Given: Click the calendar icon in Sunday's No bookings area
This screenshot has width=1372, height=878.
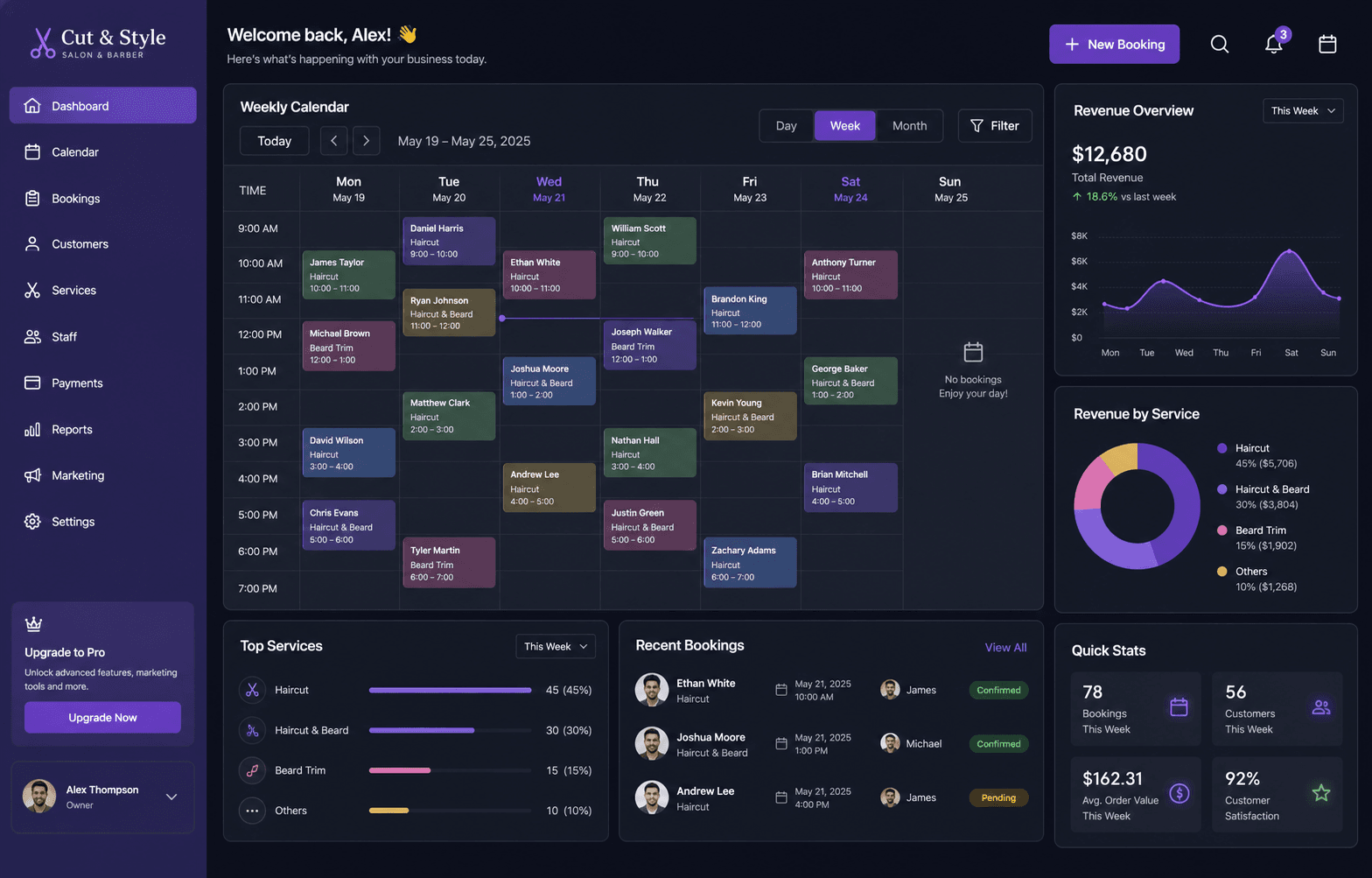Looking at the screenshot, I should 973,352.
